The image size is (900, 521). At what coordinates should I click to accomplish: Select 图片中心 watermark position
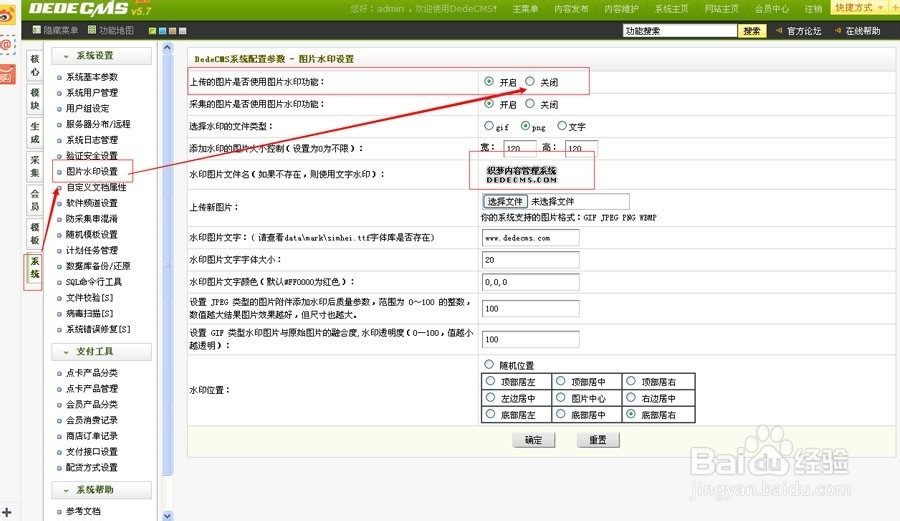[561, 398]
